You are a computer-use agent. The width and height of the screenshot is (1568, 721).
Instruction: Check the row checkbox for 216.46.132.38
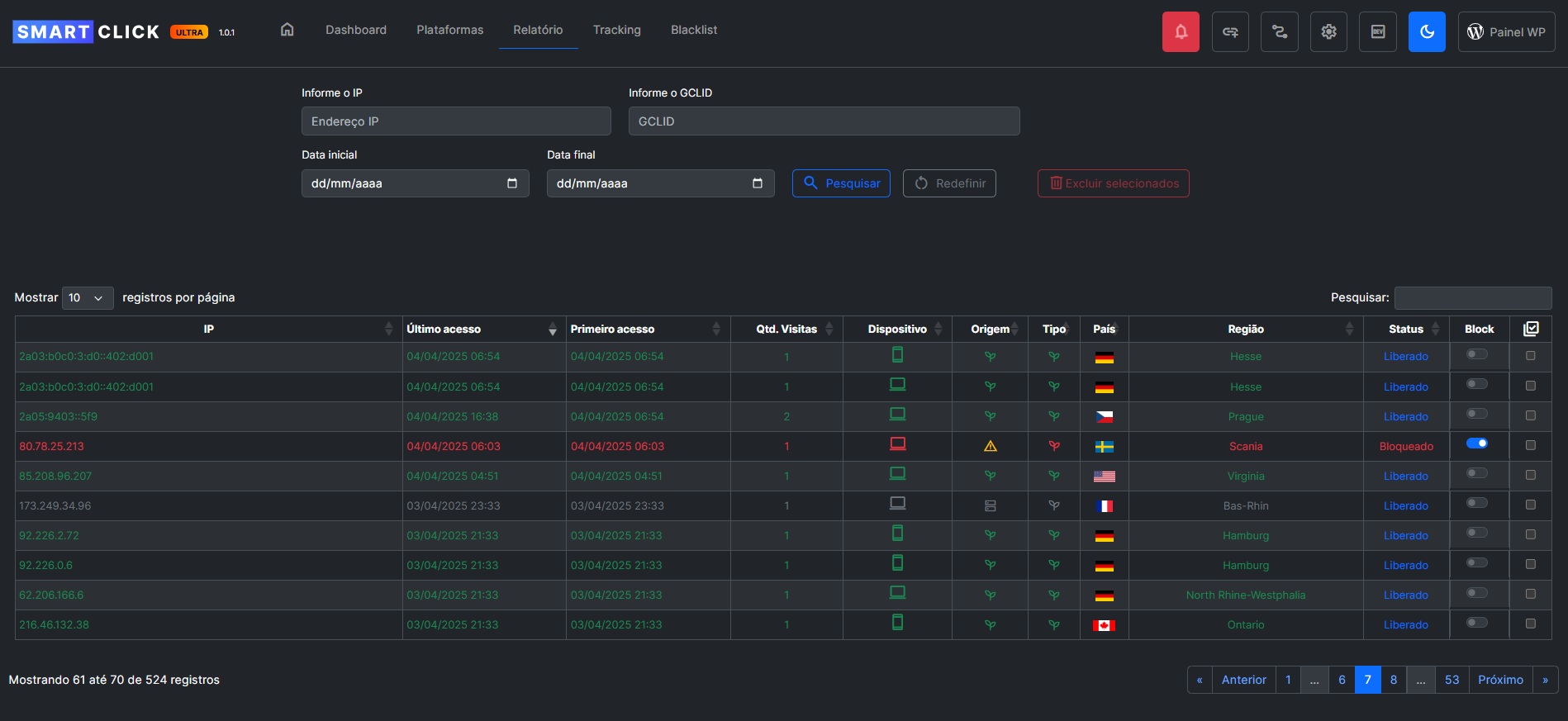tap(1530, 624)
